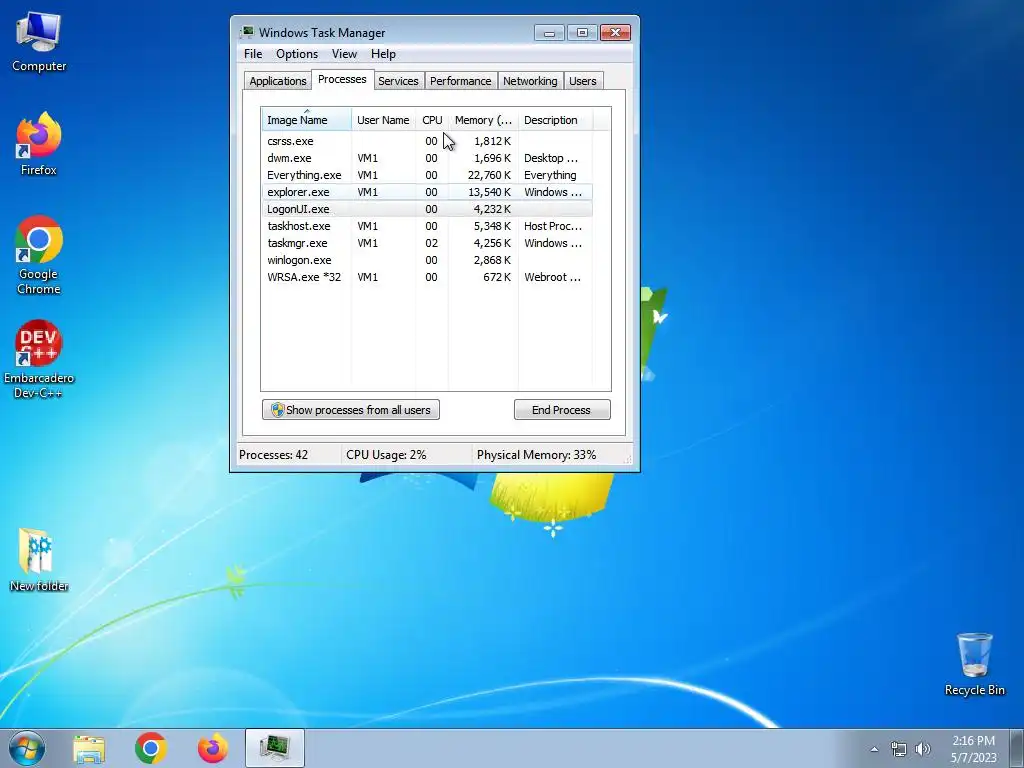This screenshot has width=1024, height=768.
Task: Select the Processes tab
Action: (342, 79)
